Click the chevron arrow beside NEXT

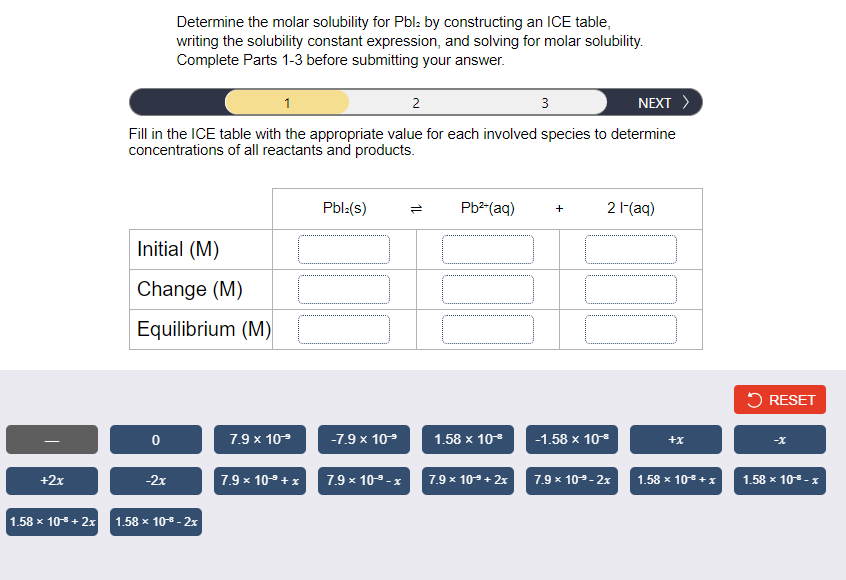coord(686,102)
